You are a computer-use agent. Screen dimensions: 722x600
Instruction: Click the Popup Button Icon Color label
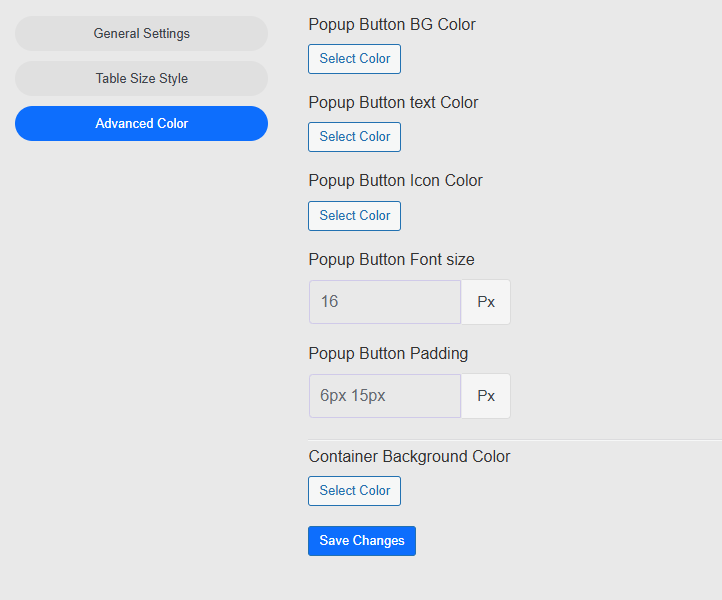[x=395, y=180]
